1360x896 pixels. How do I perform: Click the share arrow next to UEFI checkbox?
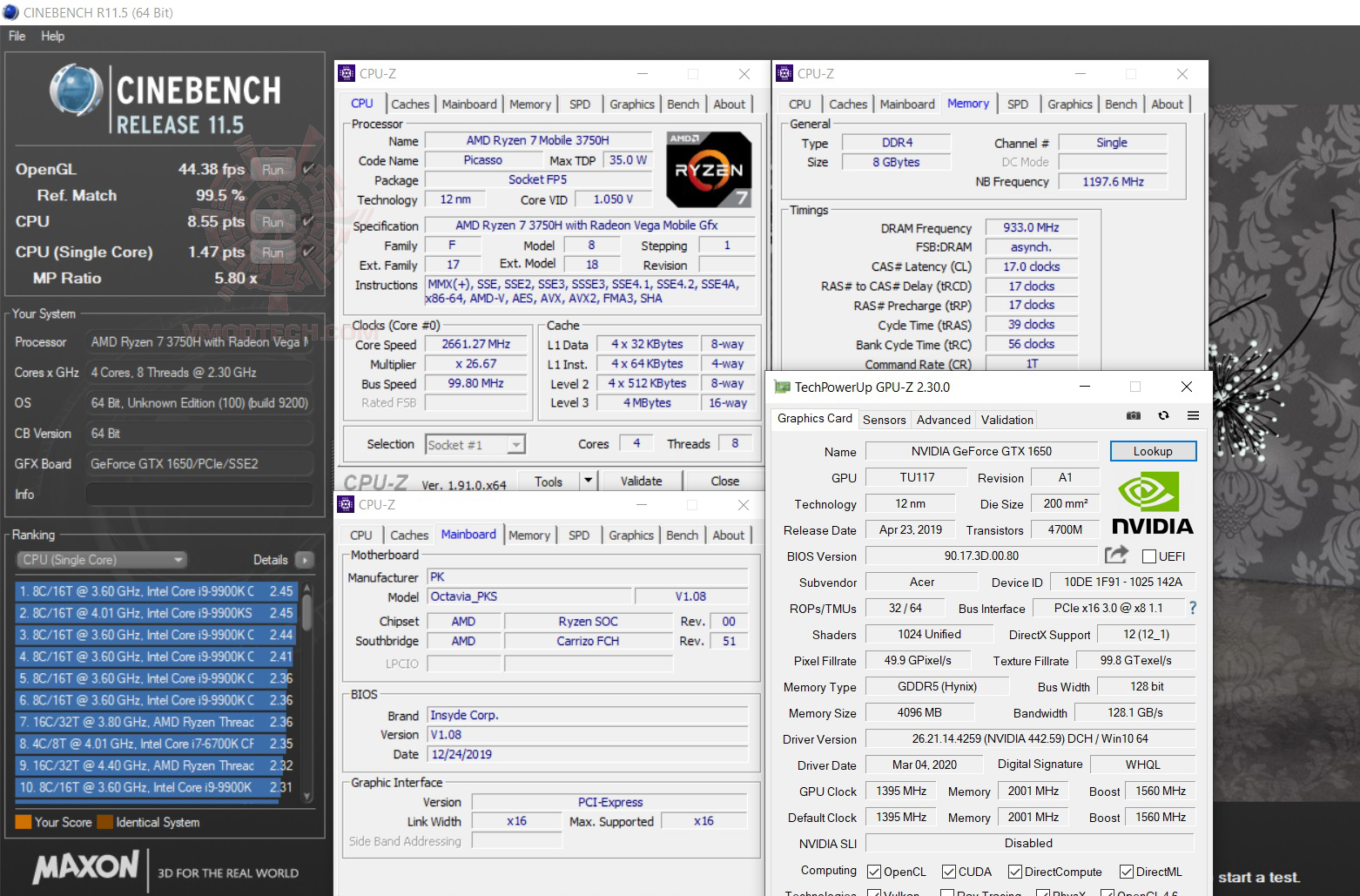click(1116, 555)
